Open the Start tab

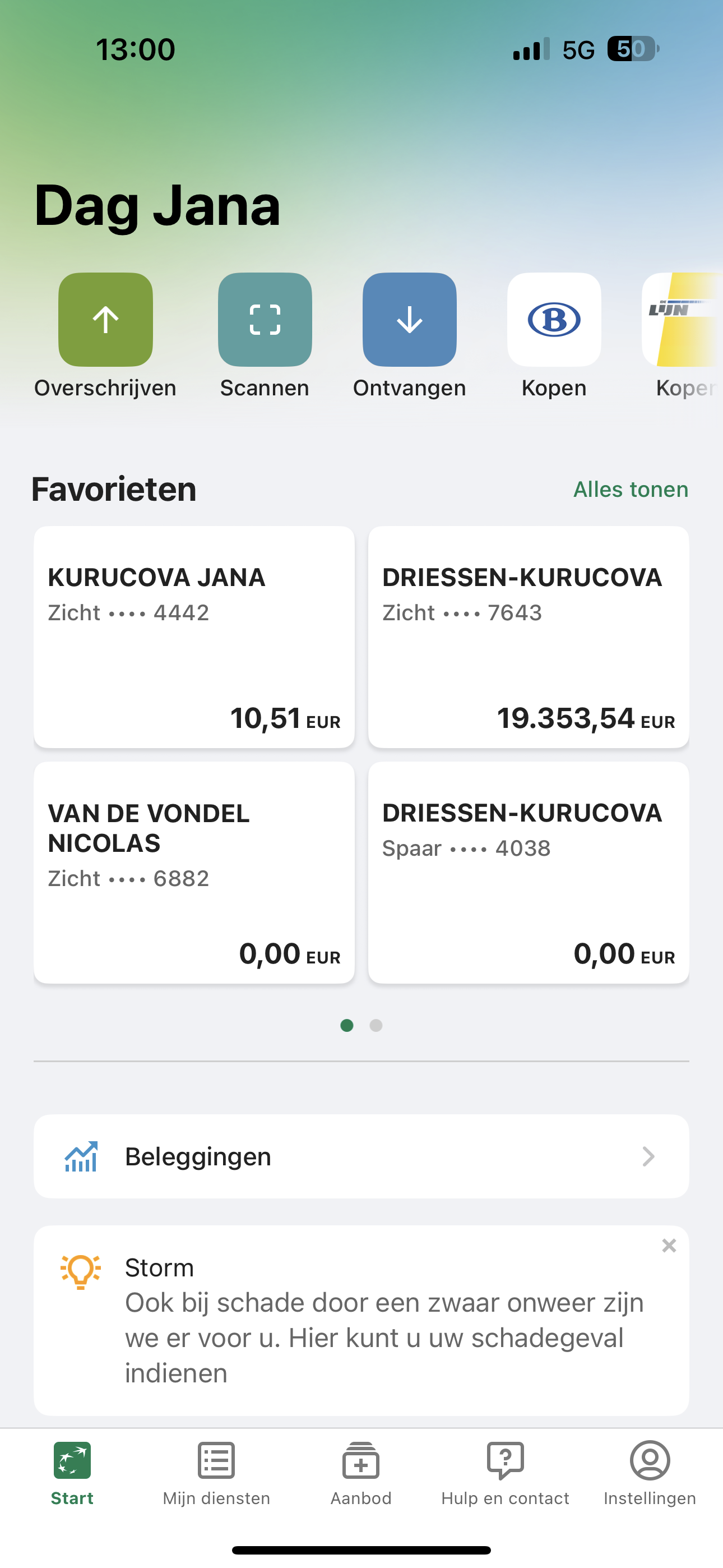(72, 1472)
